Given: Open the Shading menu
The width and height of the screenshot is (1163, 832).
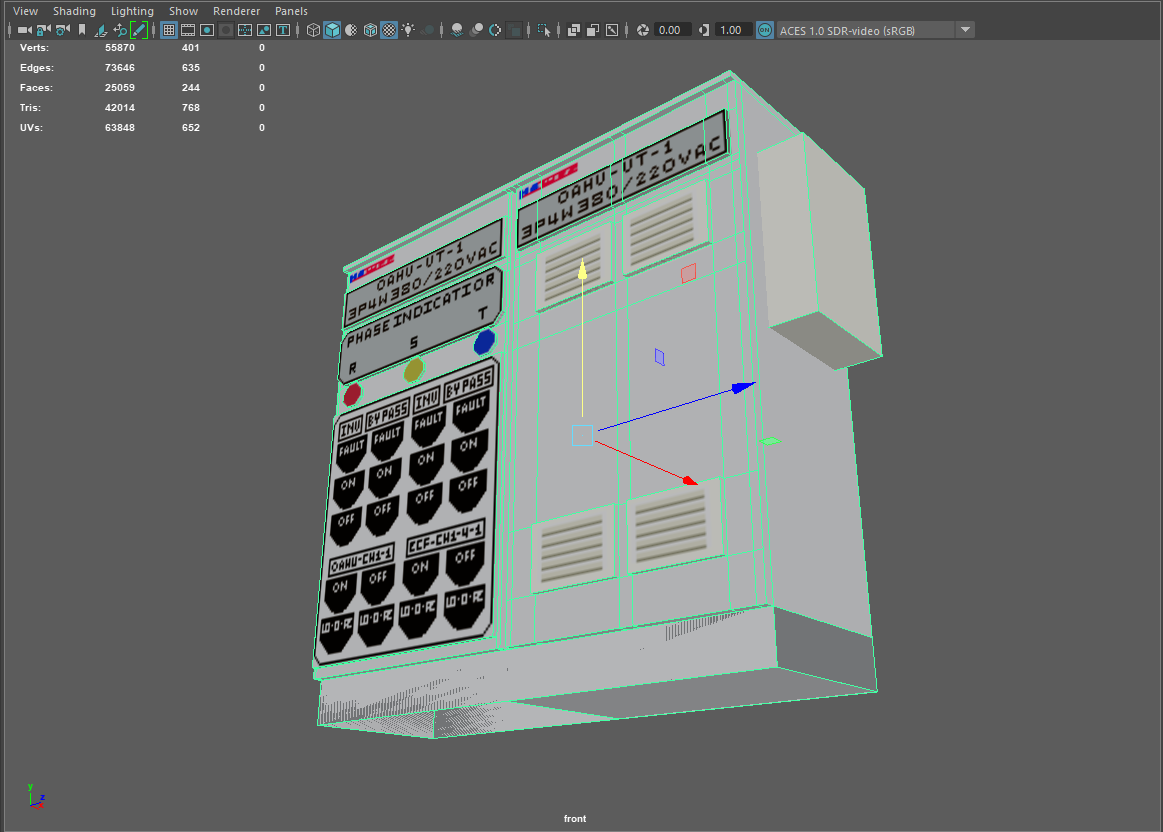Looking at the screenshot, I should pyautogui.click(x=74, y=11).
